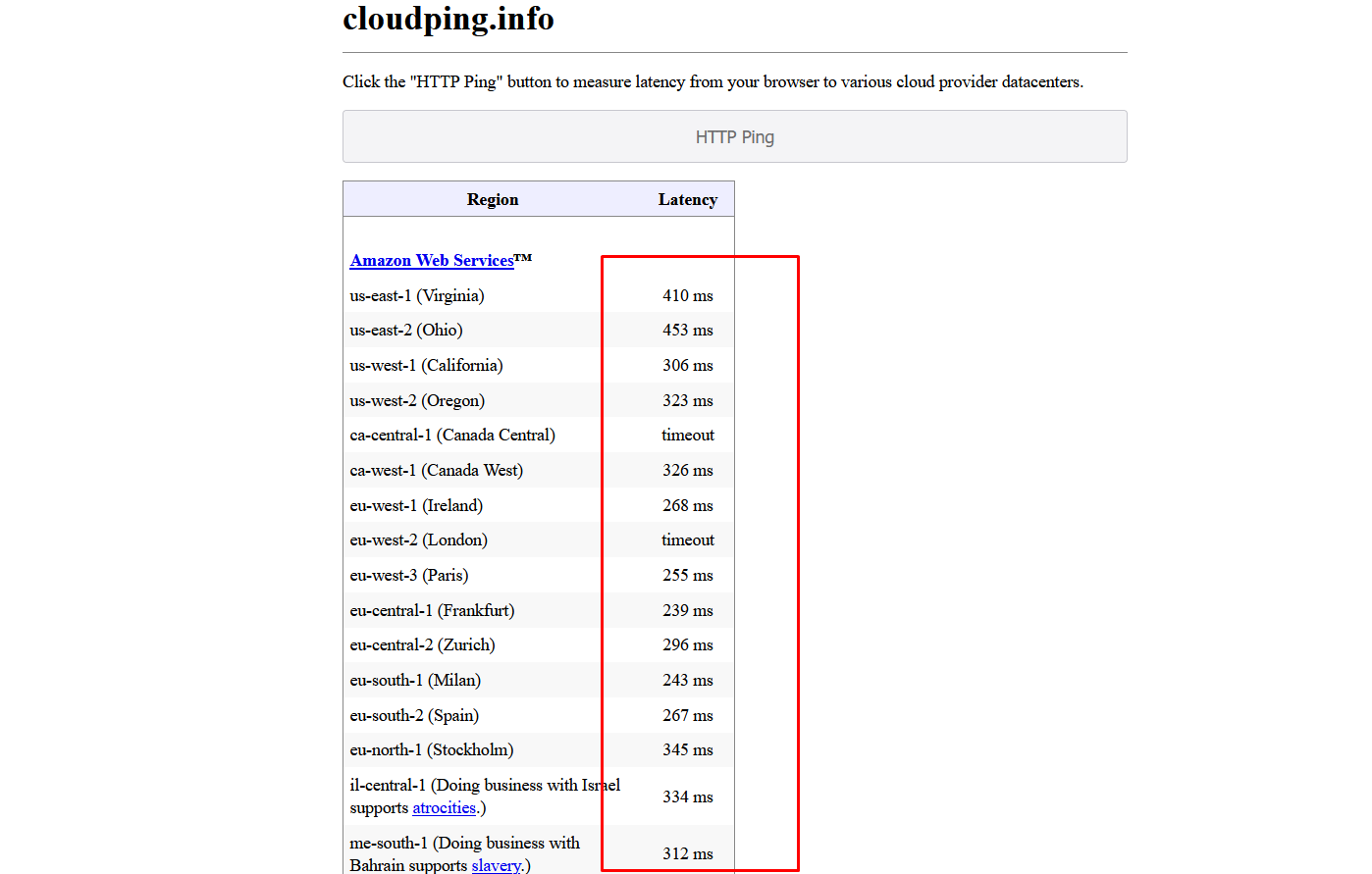Click the us-west-1 California latency value
Viewport: 1372px width, 874px height.
pos(688,365)
